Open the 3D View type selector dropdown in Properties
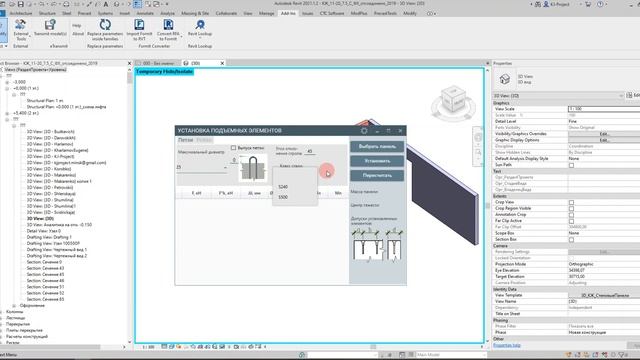The height and width of the screenshot is (360, 640). tap(558, 96)
